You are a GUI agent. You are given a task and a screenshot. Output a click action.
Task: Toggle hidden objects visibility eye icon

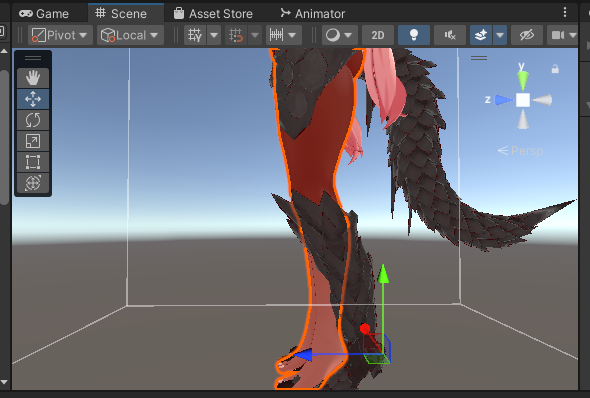[x=527, y=35]
